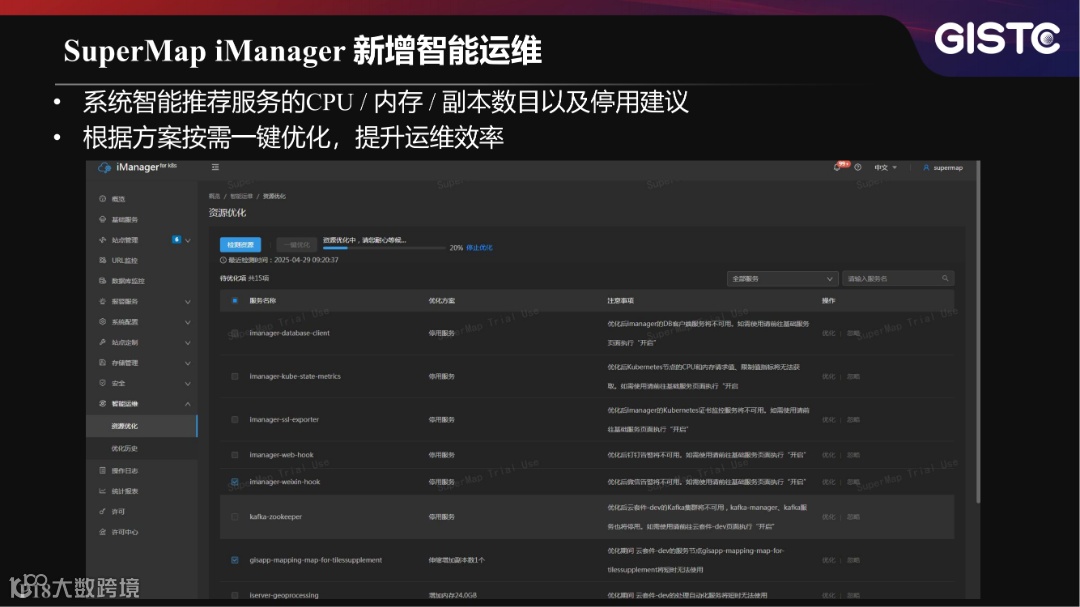Select 资源优化 in the sidebar submenu
The image size is (1080, 607).
pyautogui.click(x=142, y=426)
